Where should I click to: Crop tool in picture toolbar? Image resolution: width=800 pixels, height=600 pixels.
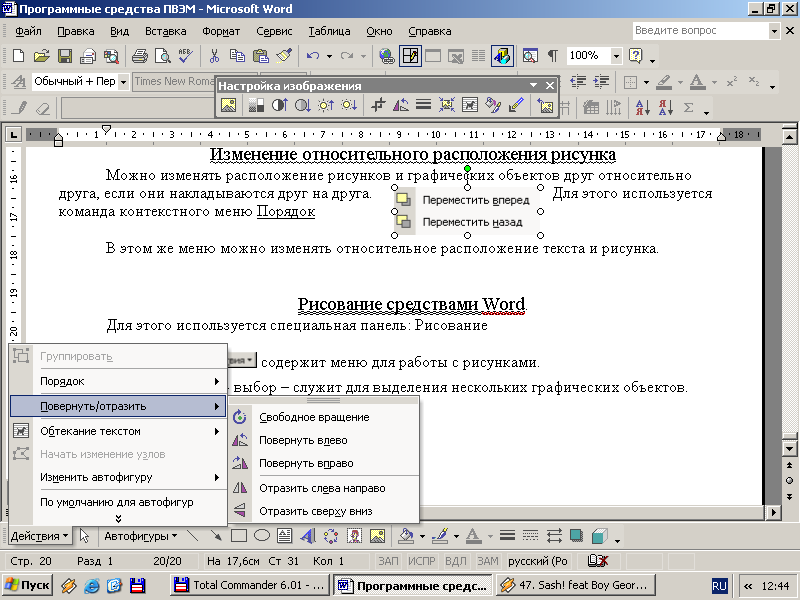(x=378, y=105)
